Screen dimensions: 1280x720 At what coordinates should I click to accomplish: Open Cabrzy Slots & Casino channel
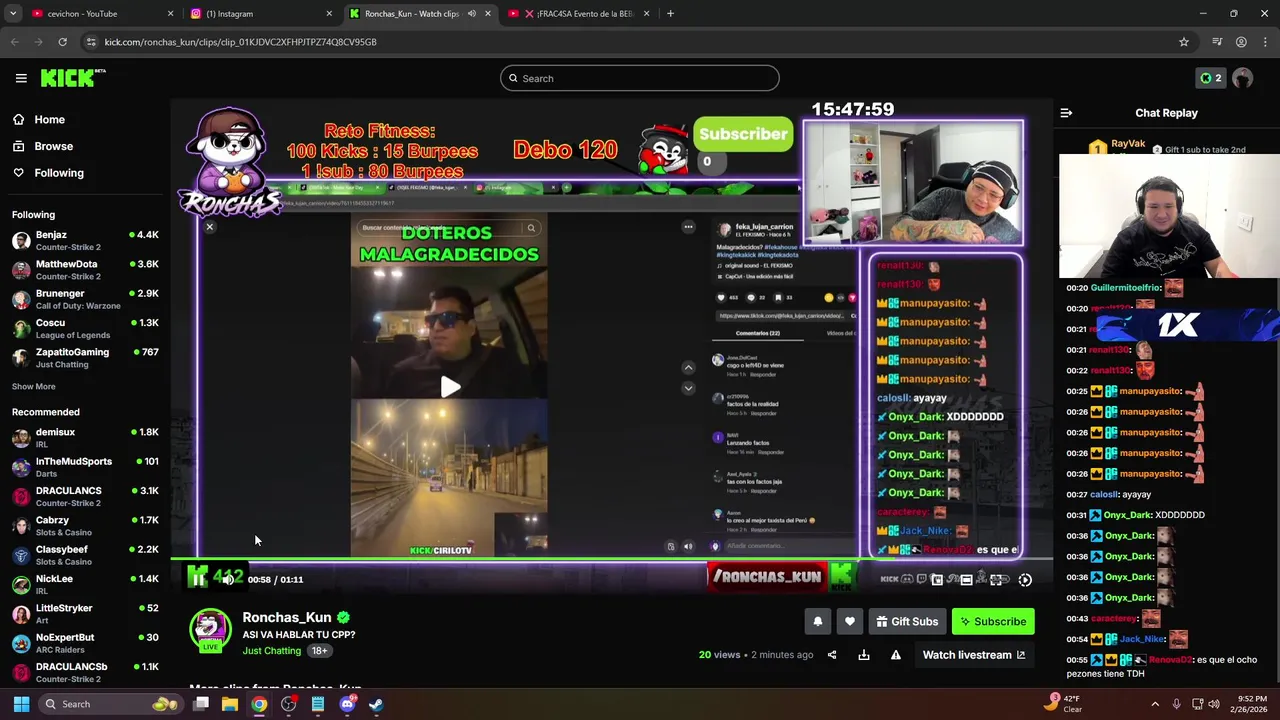coord(85,526)
